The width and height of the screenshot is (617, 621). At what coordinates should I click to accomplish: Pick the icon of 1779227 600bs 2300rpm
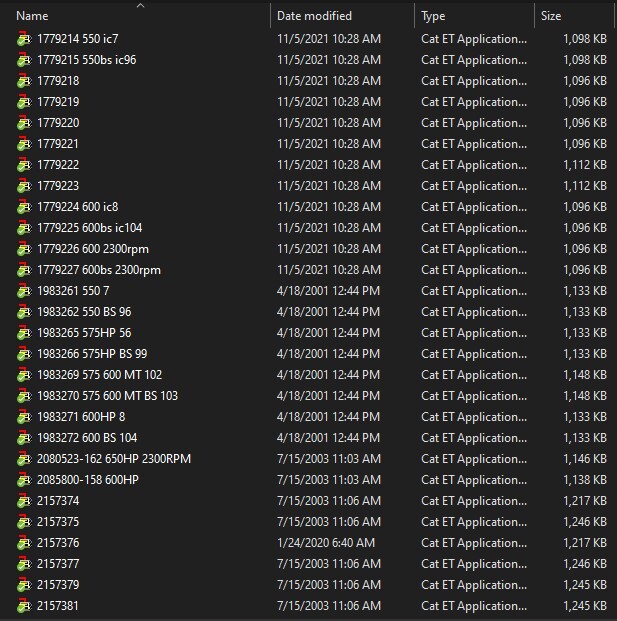[24, 270]
